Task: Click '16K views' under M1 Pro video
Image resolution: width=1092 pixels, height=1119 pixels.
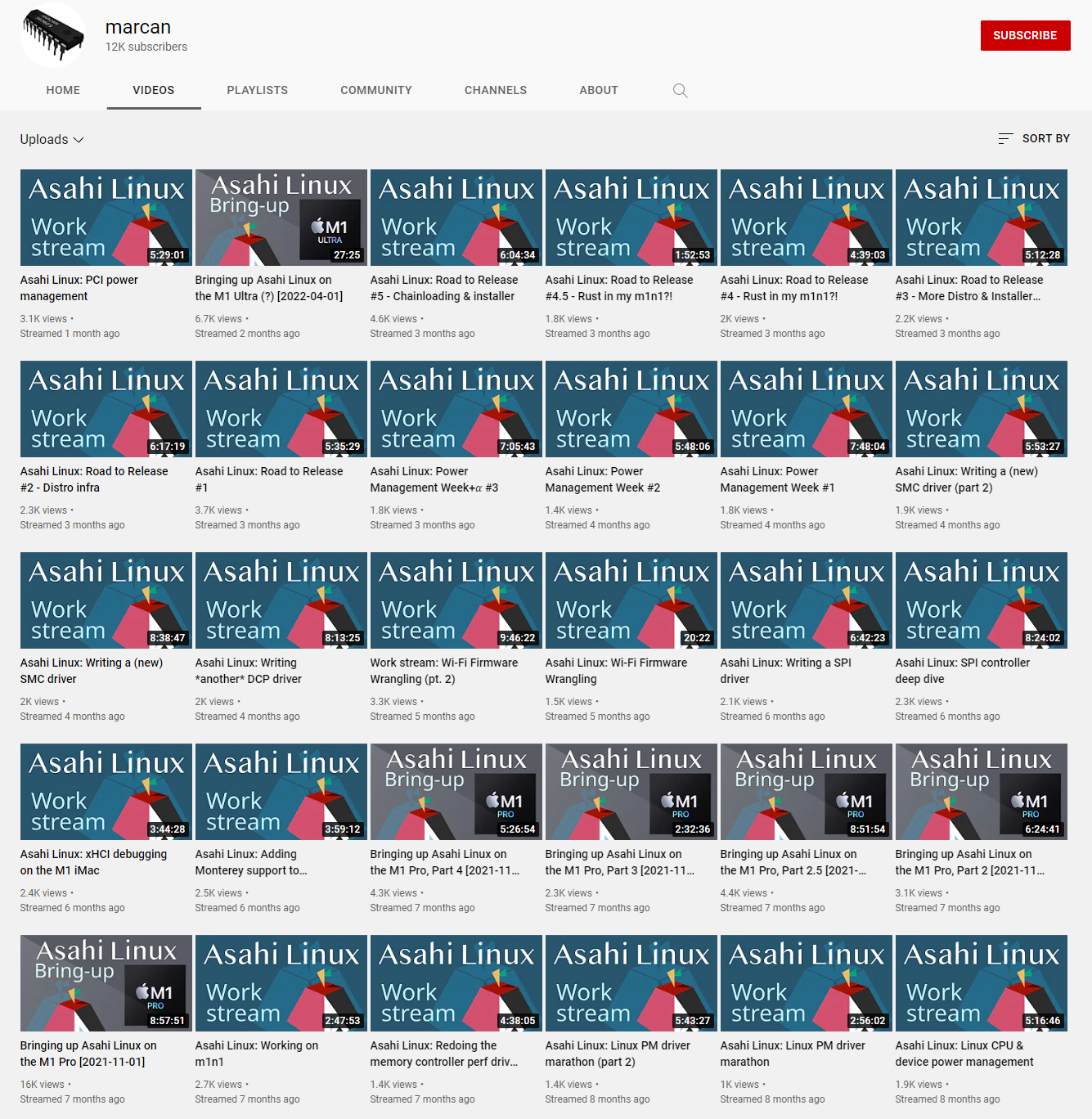Action: 42,1085
